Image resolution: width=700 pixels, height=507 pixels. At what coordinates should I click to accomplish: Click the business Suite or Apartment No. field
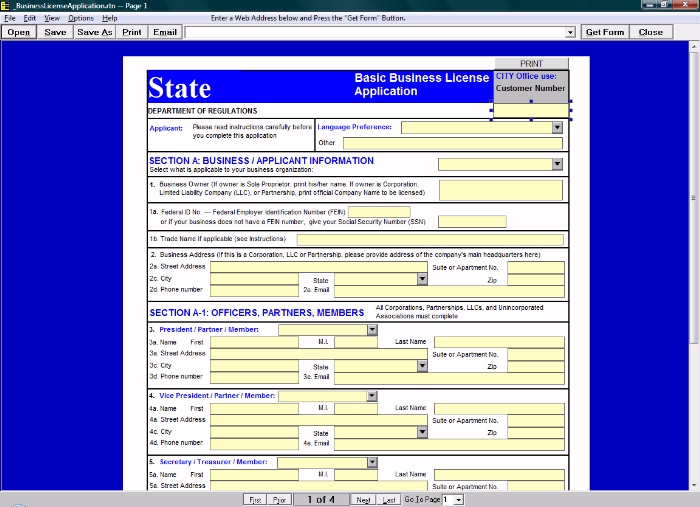pos(536,267)
